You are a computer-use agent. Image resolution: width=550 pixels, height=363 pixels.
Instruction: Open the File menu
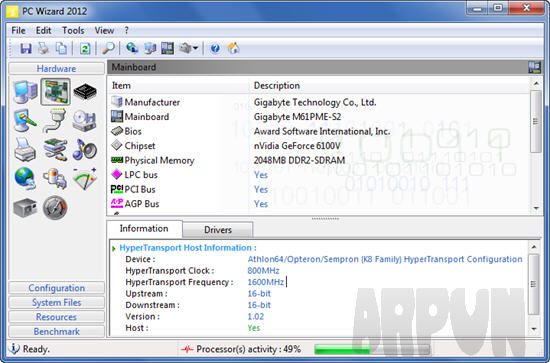(x=18, y=31)
